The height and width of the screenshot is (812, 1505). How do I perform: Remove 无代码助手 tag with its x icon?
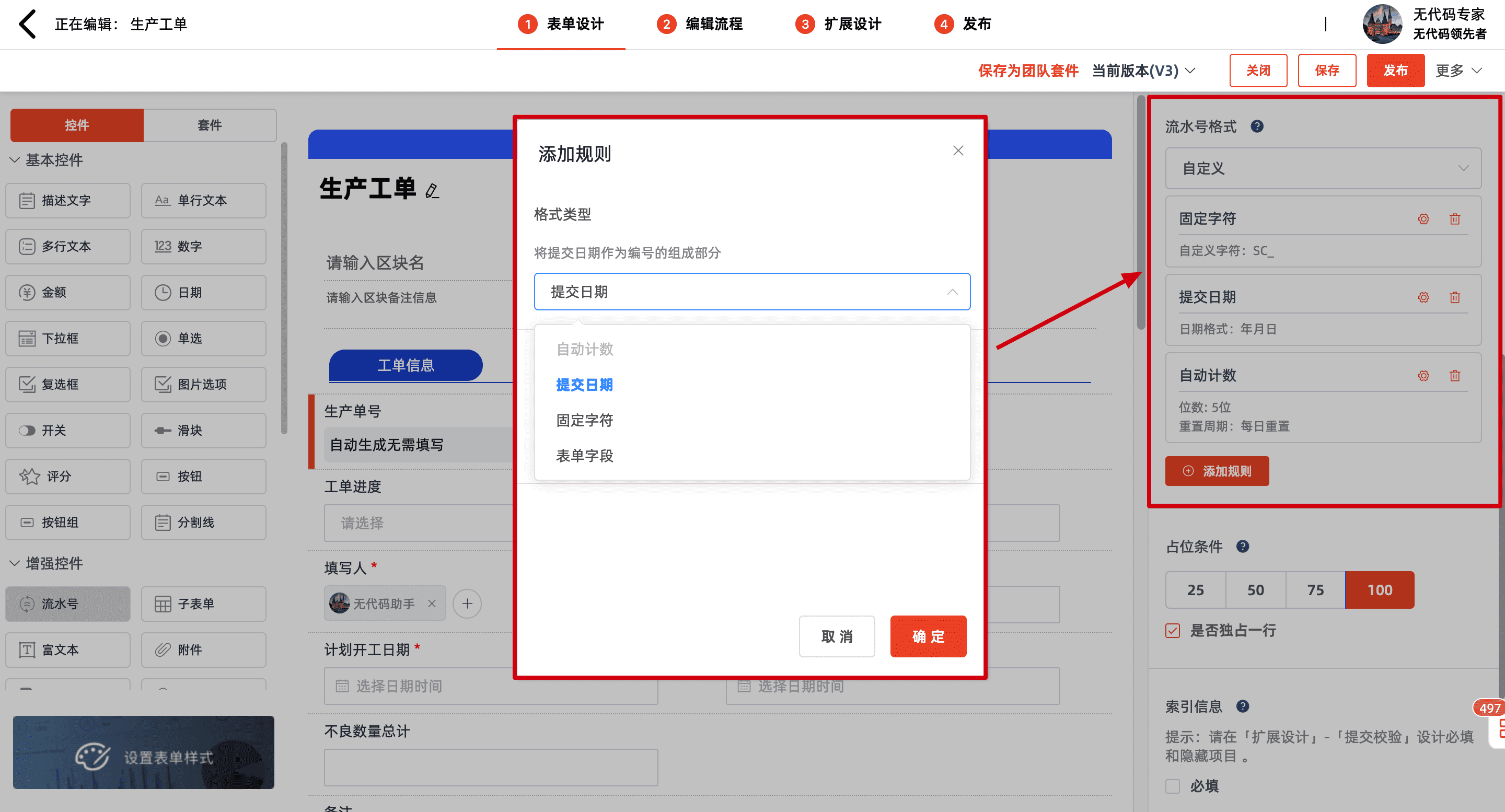[432, 604]
